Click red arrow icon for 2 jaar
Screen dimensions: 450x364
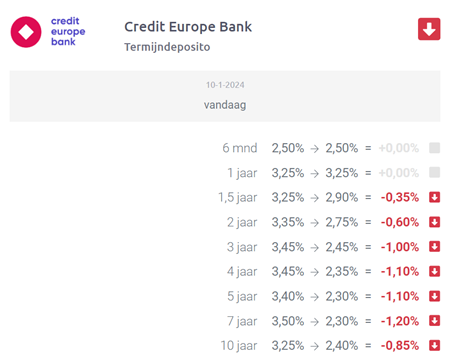(434, 222)
